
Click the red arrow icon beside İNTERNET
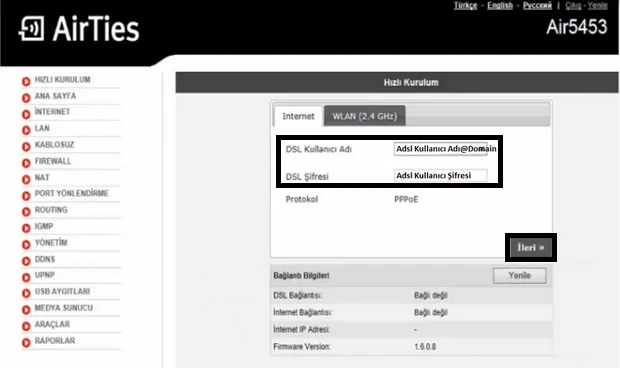coord(26,114)
